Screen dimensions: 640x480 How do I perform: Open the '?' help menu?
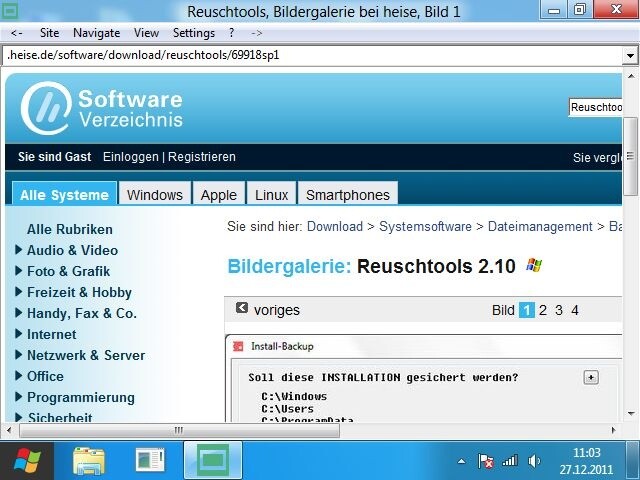click(x=231, y=33)
